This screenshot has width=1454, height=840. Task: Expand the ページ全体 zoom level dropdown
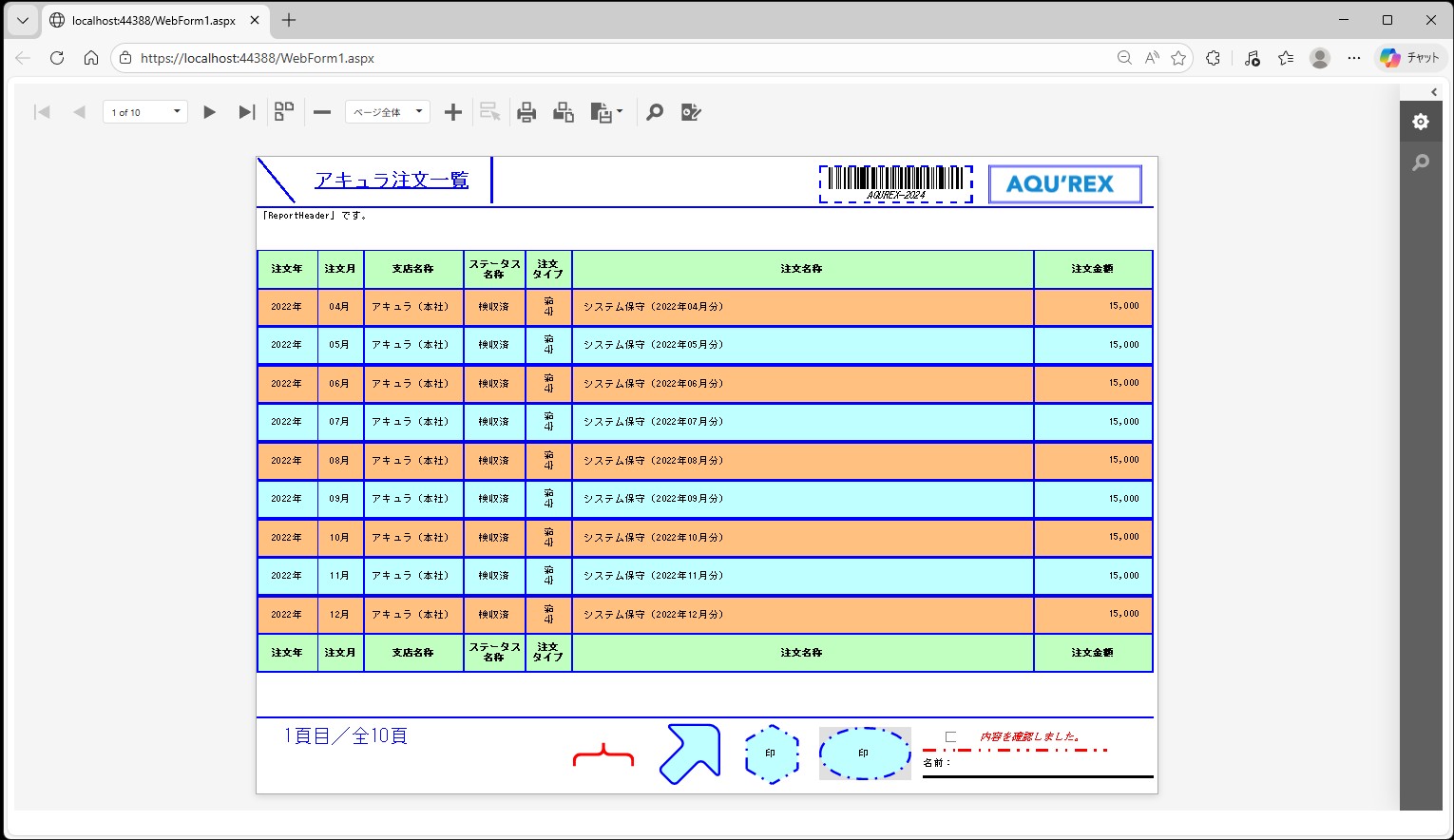[419, 112]
